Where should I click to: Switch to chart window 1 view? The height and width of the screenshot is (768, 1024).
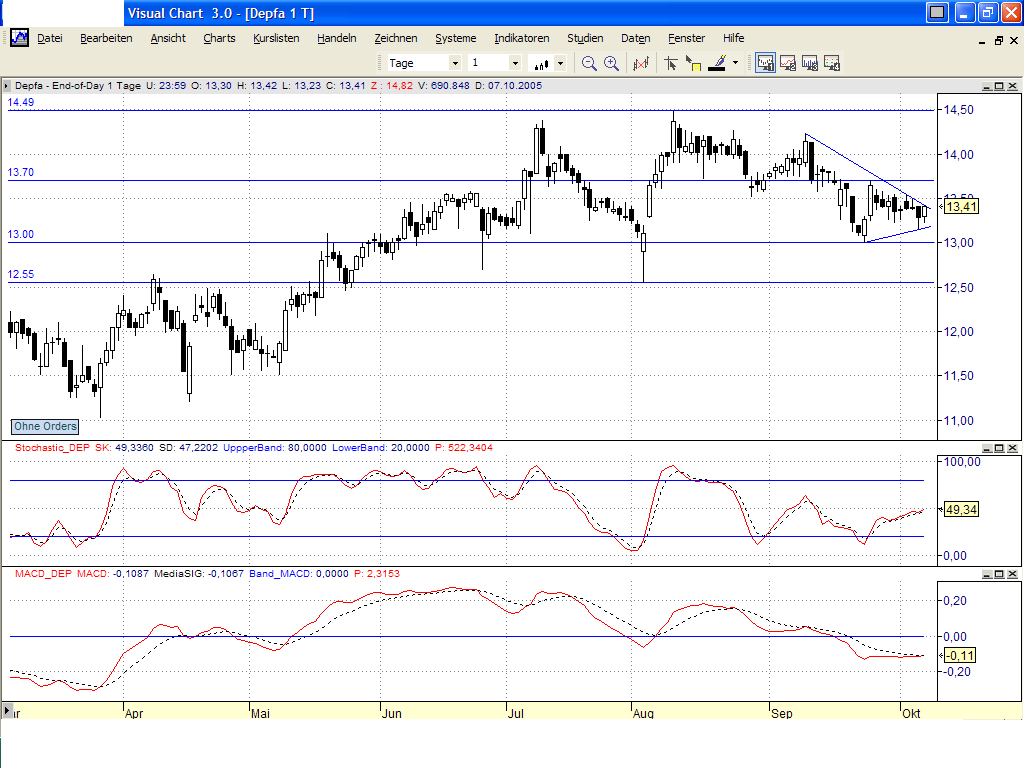click(x=765, y=63)
